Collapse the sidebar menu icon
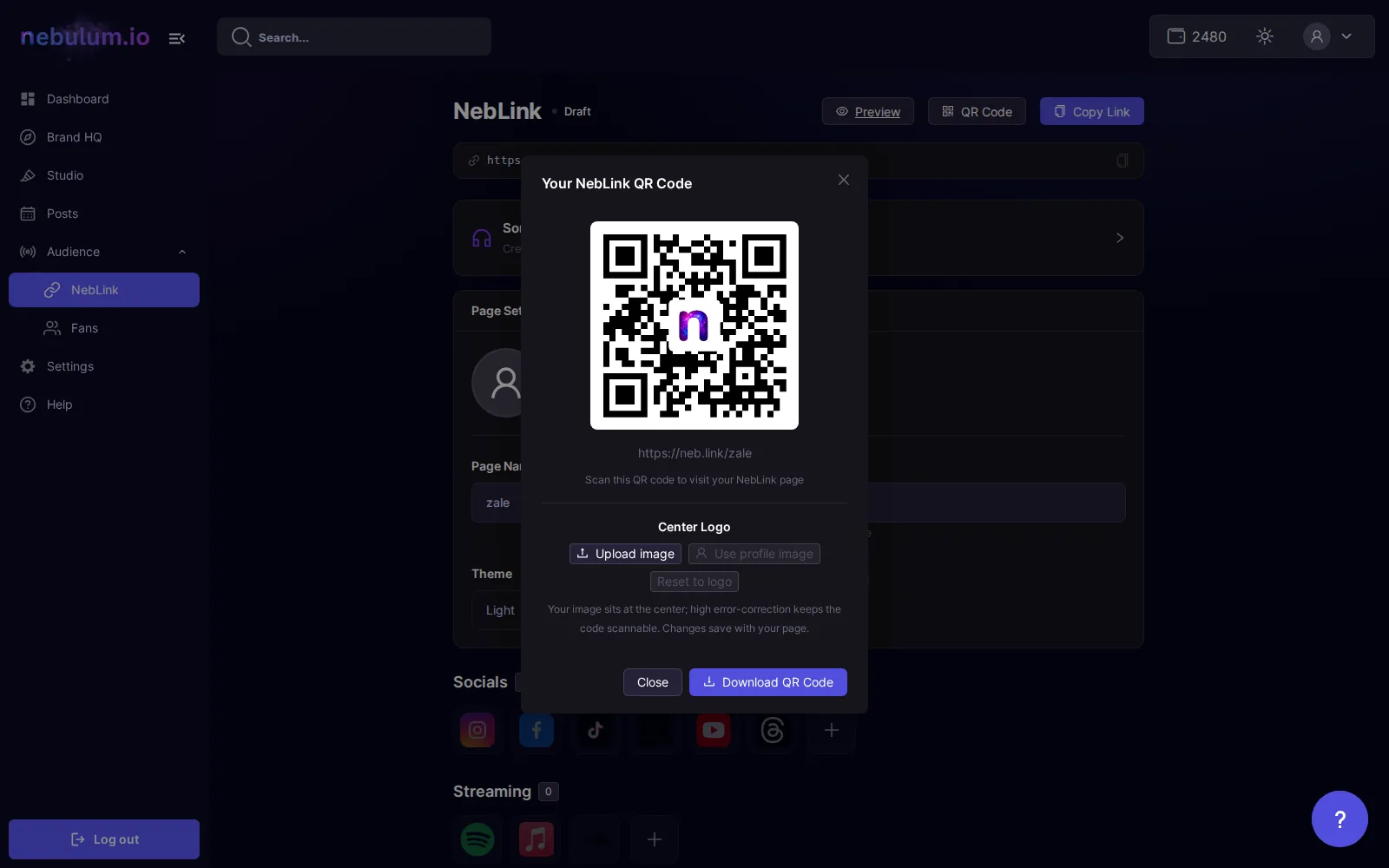 point(177,38)
